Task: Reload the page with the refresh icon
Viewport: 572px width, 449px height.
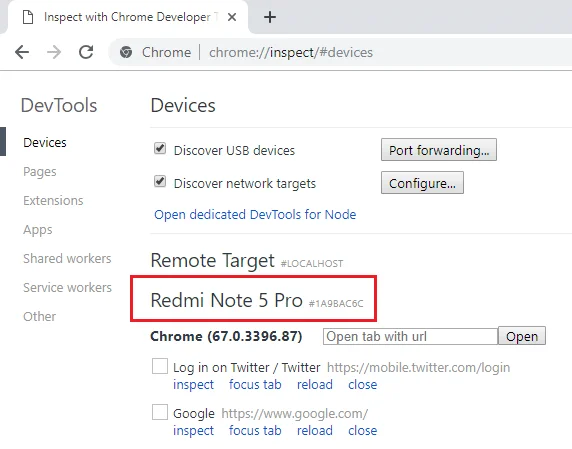Action: pyautogui.click(x=86, y=52)
